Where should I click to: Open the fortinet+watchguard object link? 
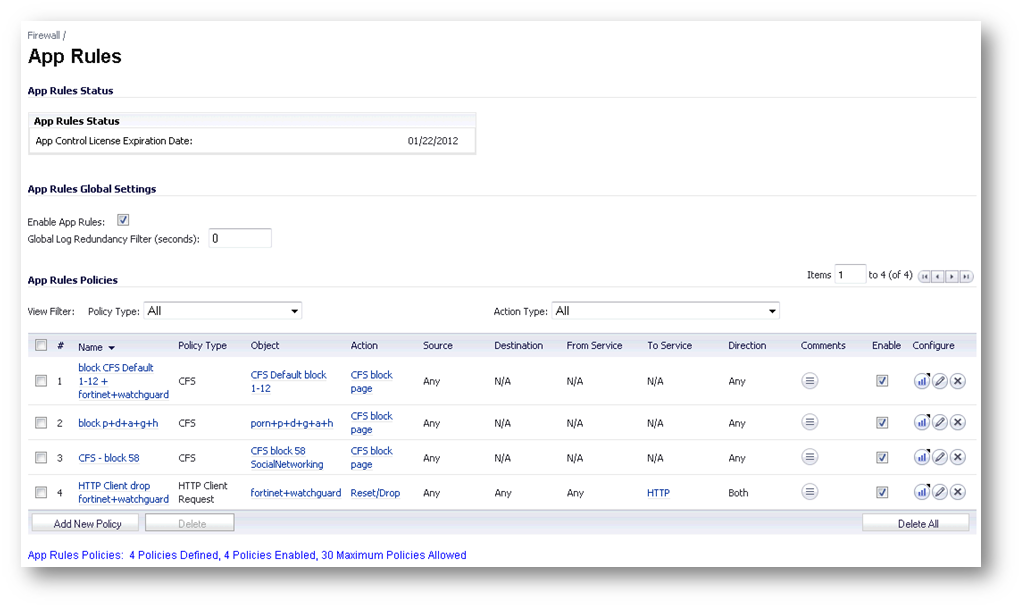[x=295, y=493]
